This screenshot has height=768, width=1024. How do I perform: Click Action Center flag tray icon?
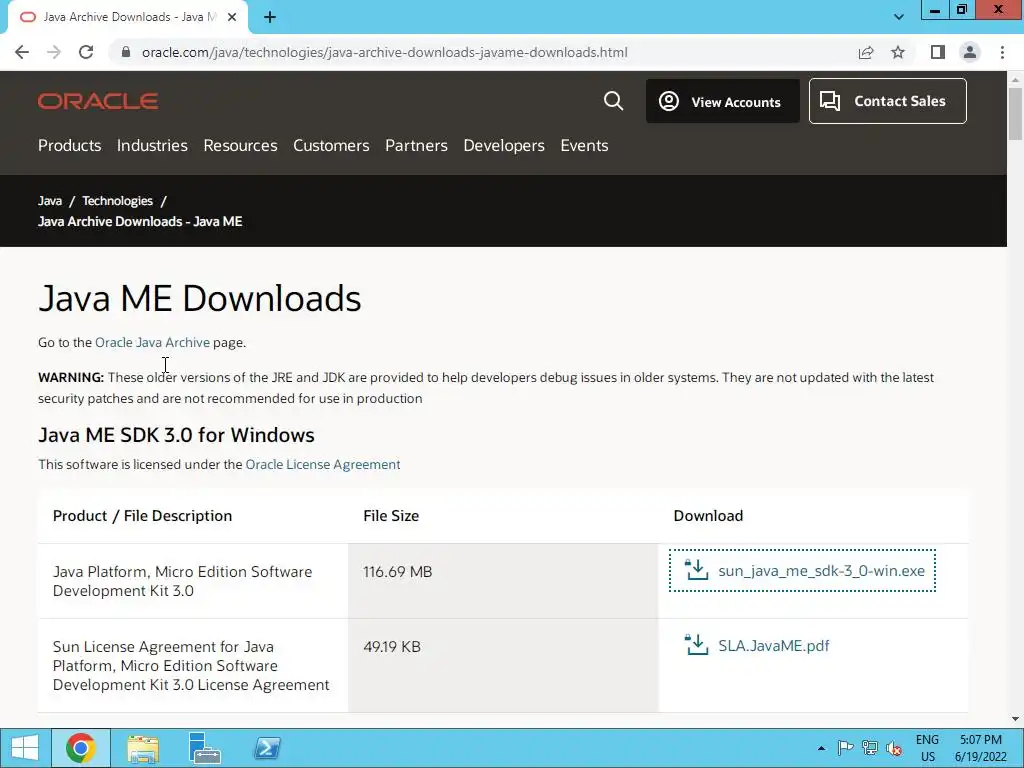[845, 748]
